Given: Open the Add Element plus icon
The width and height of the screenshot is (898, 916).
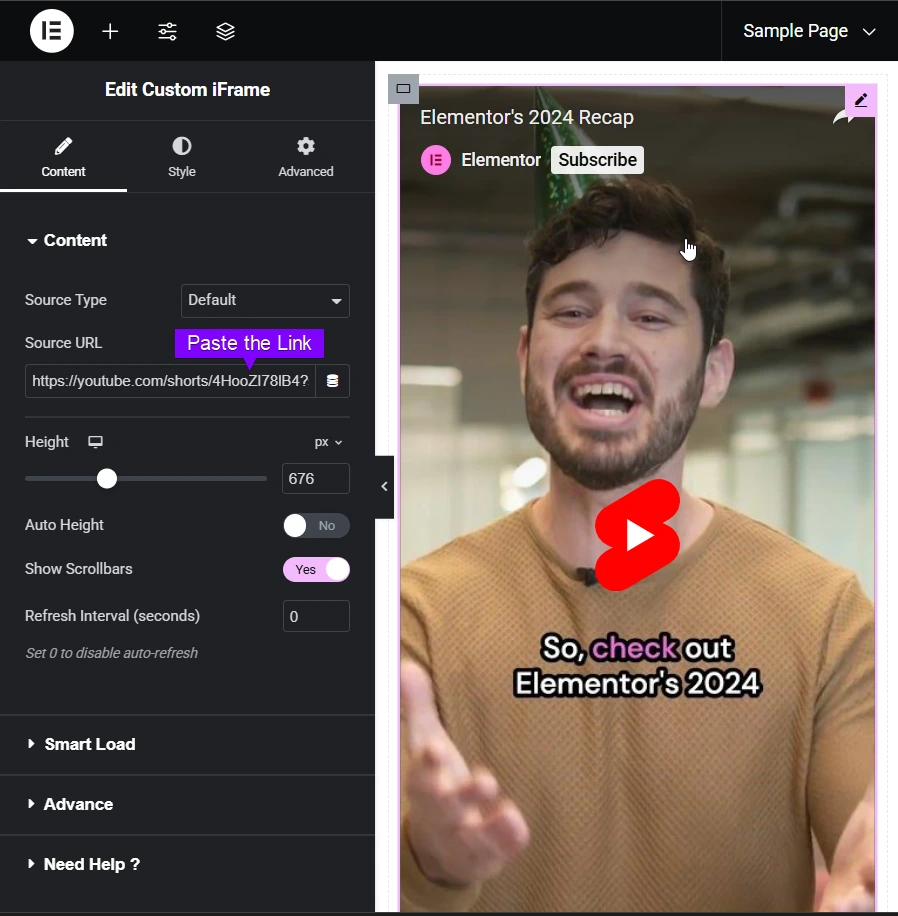Looking at the screenshot, I should pos(110,32).
